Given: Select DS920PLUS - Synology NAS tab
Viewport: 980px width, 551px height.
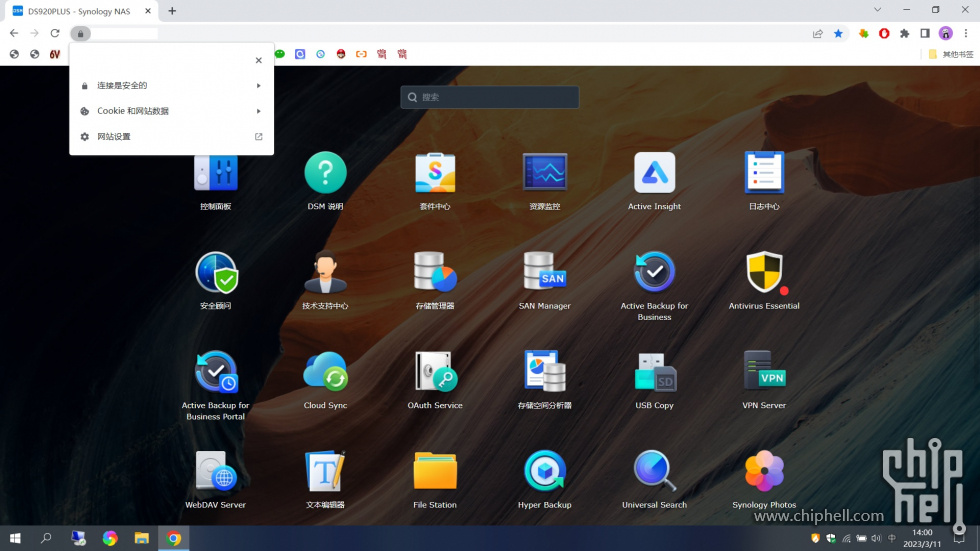Looking at the screenshot, I should pyautogui.click(x=81, y=11).
